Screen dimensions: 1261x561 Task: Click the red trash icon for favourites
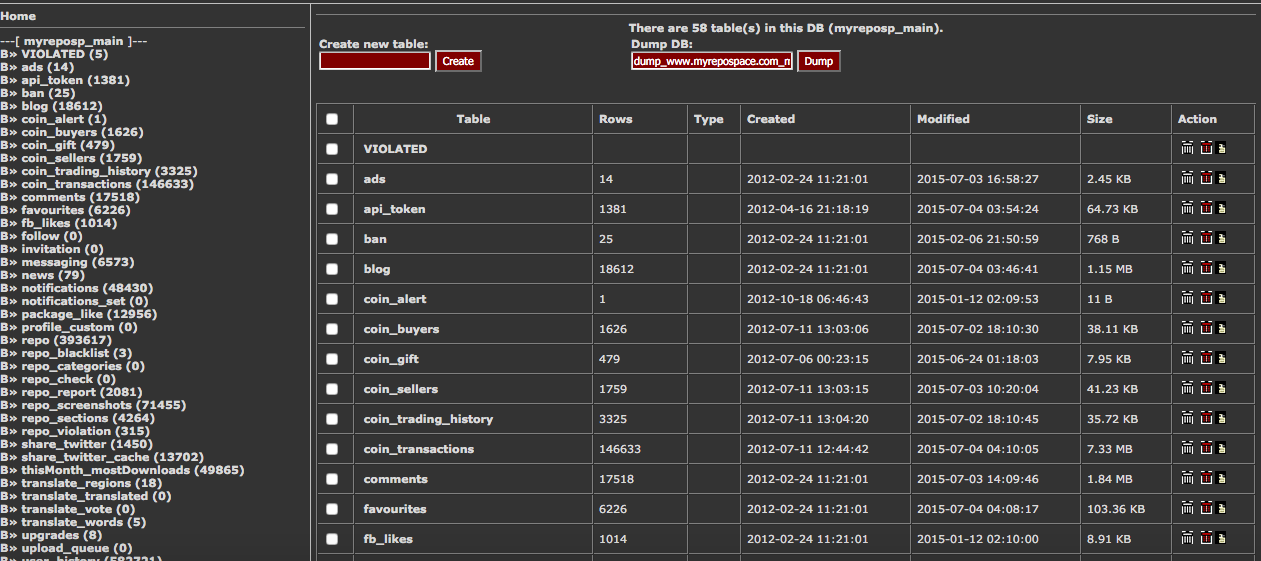pos(1206,508)
